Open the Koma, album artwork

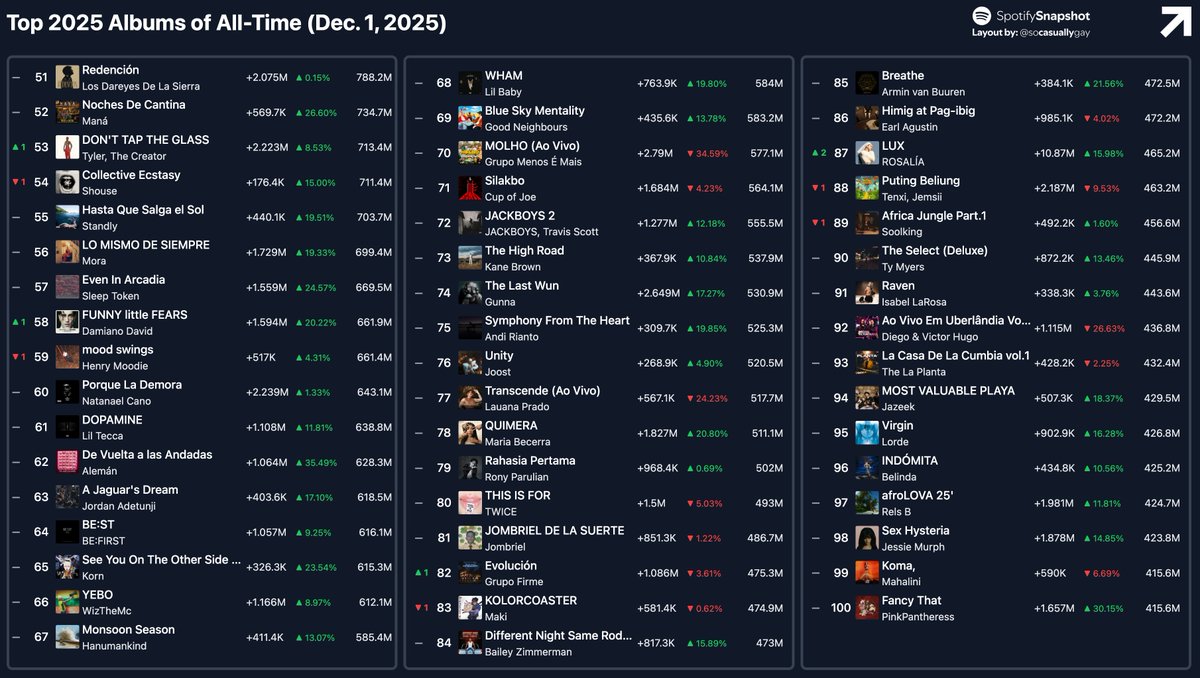tap(867, 574)
